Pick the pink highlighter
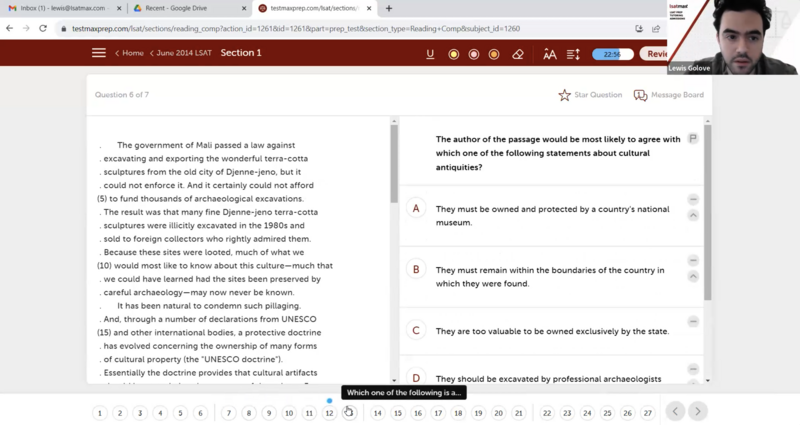800x425 pixels. (x=474, y=54)
